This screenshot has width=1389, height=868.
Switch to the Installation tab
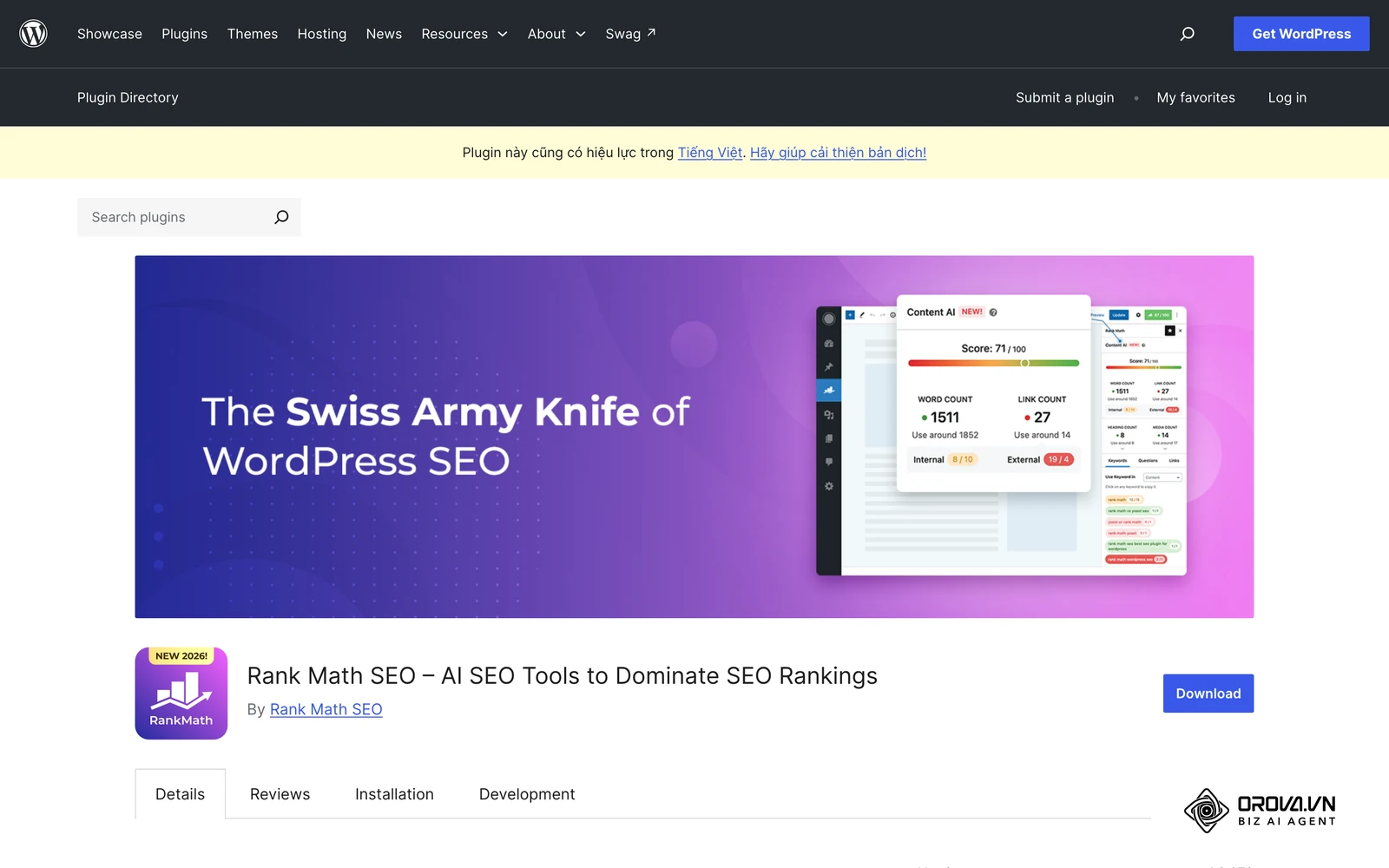click(394, 794)
